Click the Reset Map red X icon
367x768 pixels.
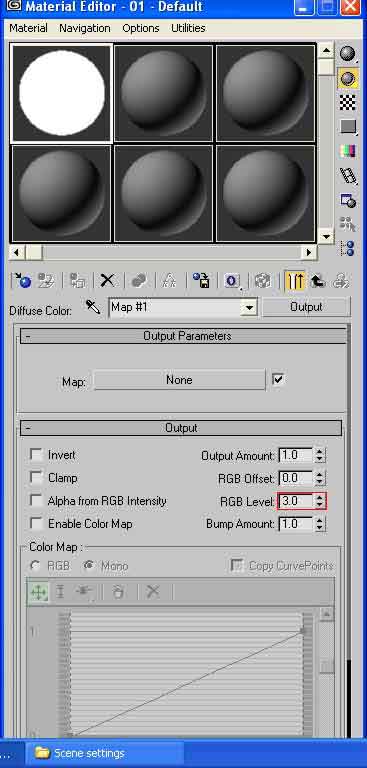click(x=107, y=281)
